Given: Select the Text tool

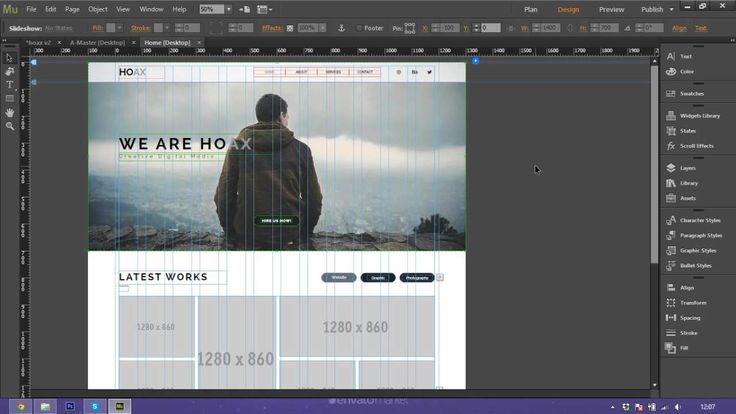Looking at the screenshot, I should coord(10,85).
